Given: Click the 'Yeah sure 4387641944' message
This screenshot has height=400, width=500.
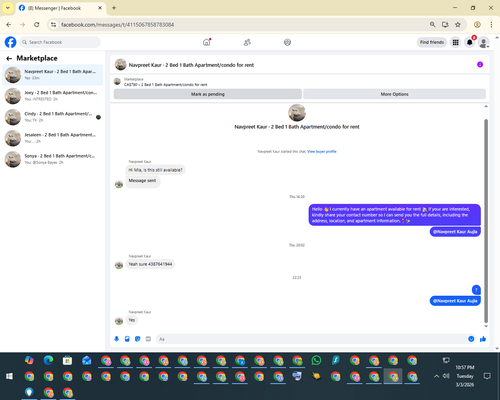Looking at the screenshot, I should coord(150,264).
